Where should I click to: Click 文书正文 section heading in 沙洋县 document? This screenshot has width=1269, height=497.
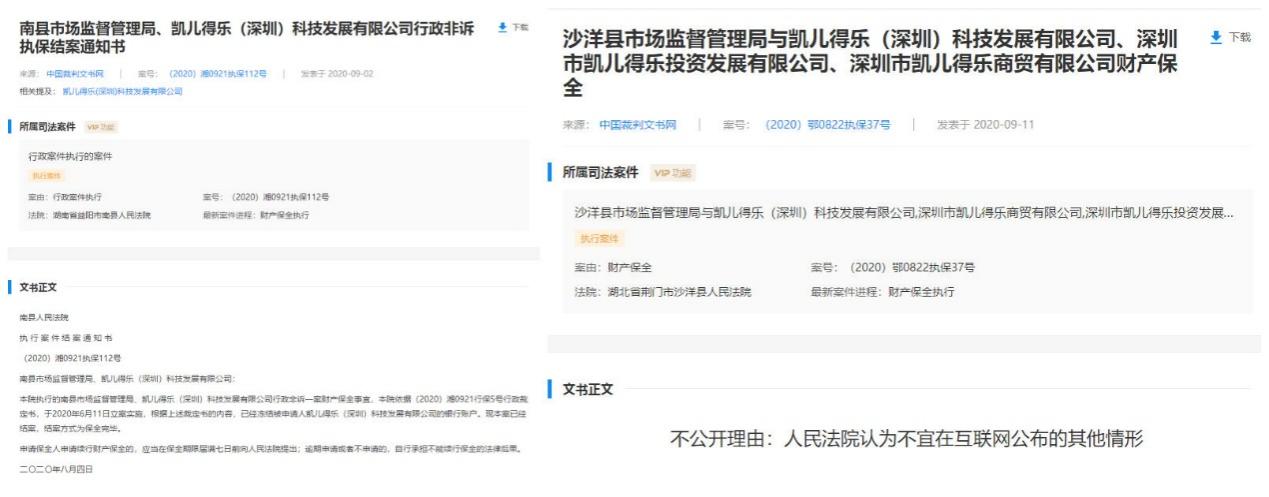[588, 389]
